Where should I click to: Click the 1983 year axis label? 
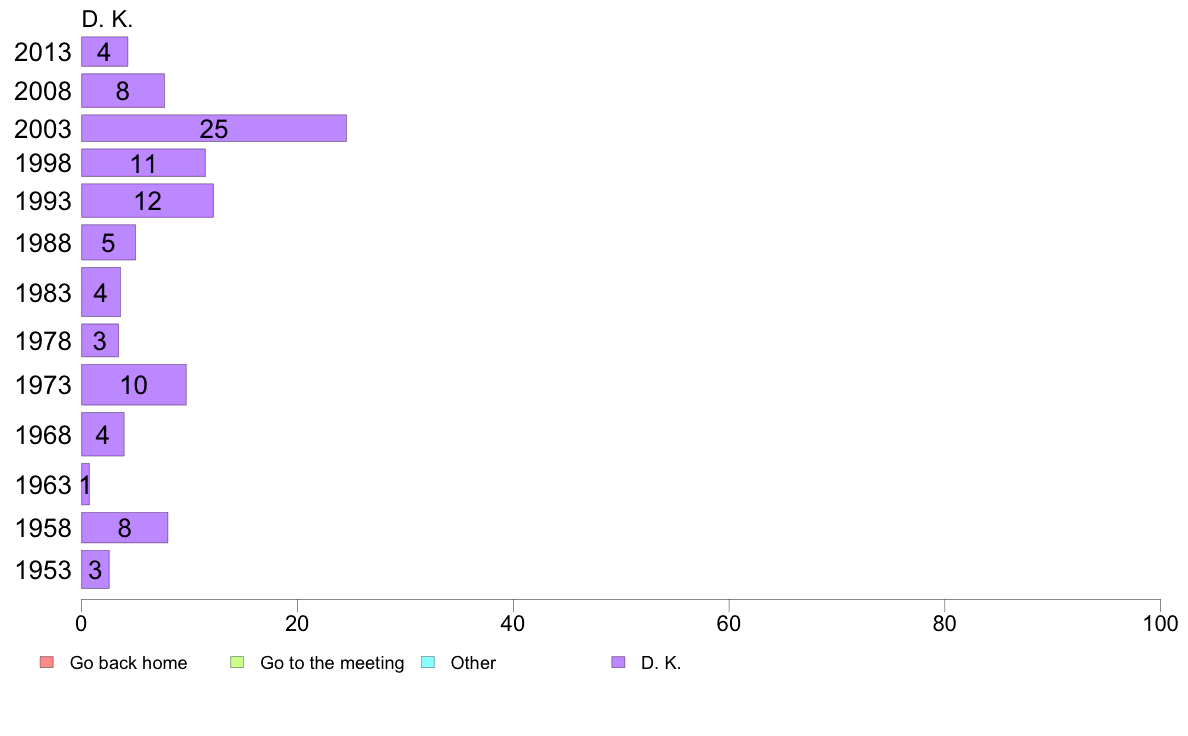43,293
